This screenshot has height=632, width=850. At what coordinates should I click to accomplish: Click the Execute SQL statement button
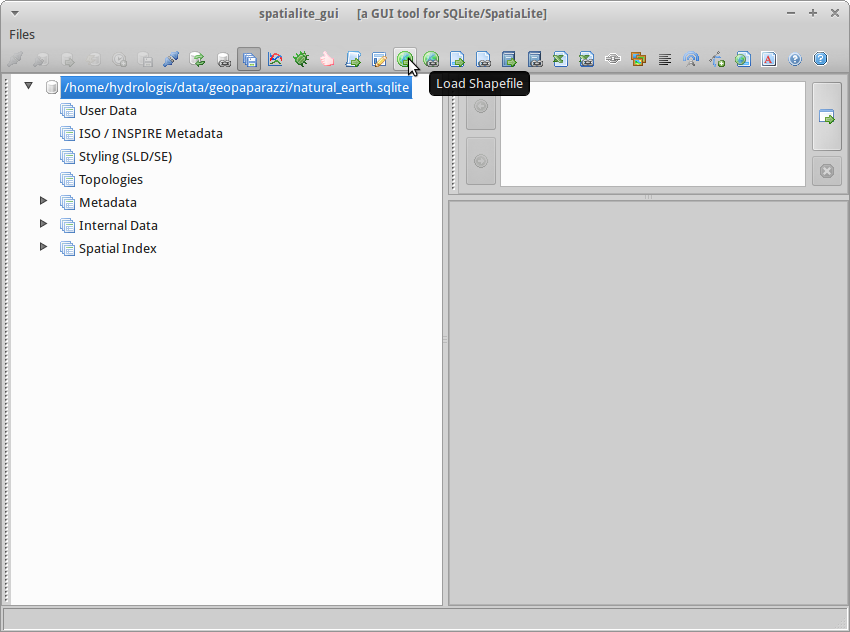[x=827, y=117]
